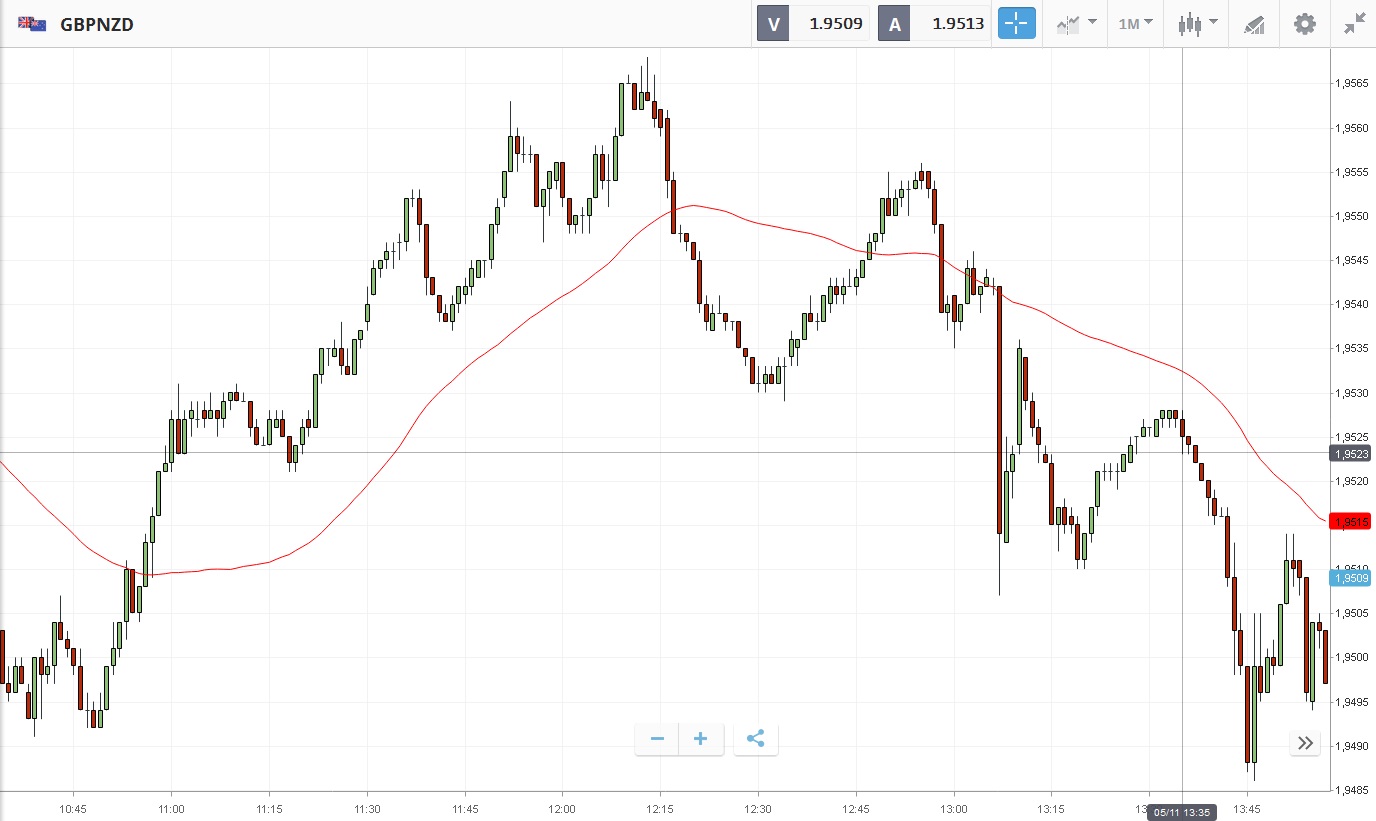Click the GBPNZD flag icon

click(31, 24)
